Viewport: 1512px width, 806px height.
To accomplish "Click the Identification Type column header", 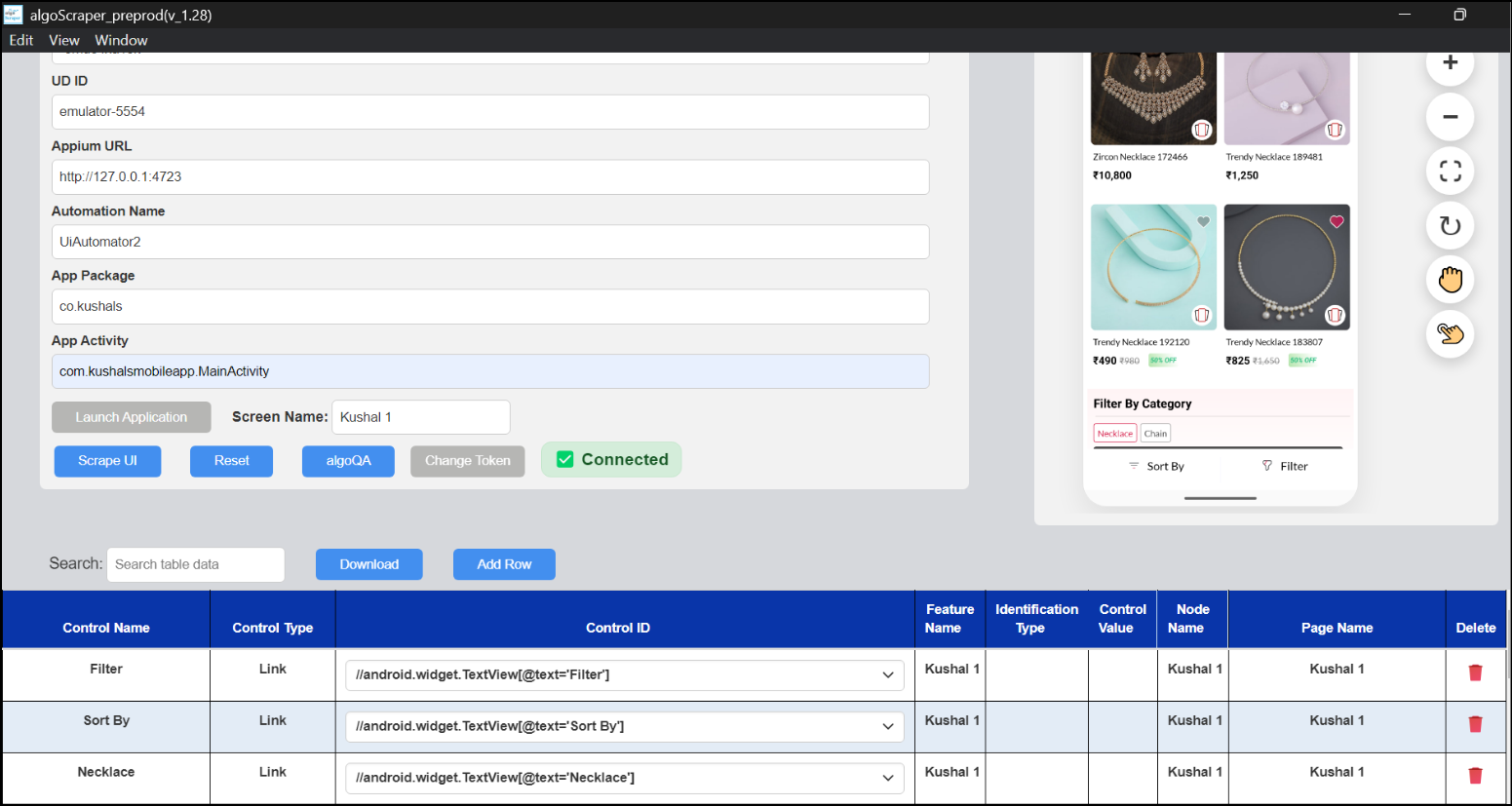I will coord(1036,619).
